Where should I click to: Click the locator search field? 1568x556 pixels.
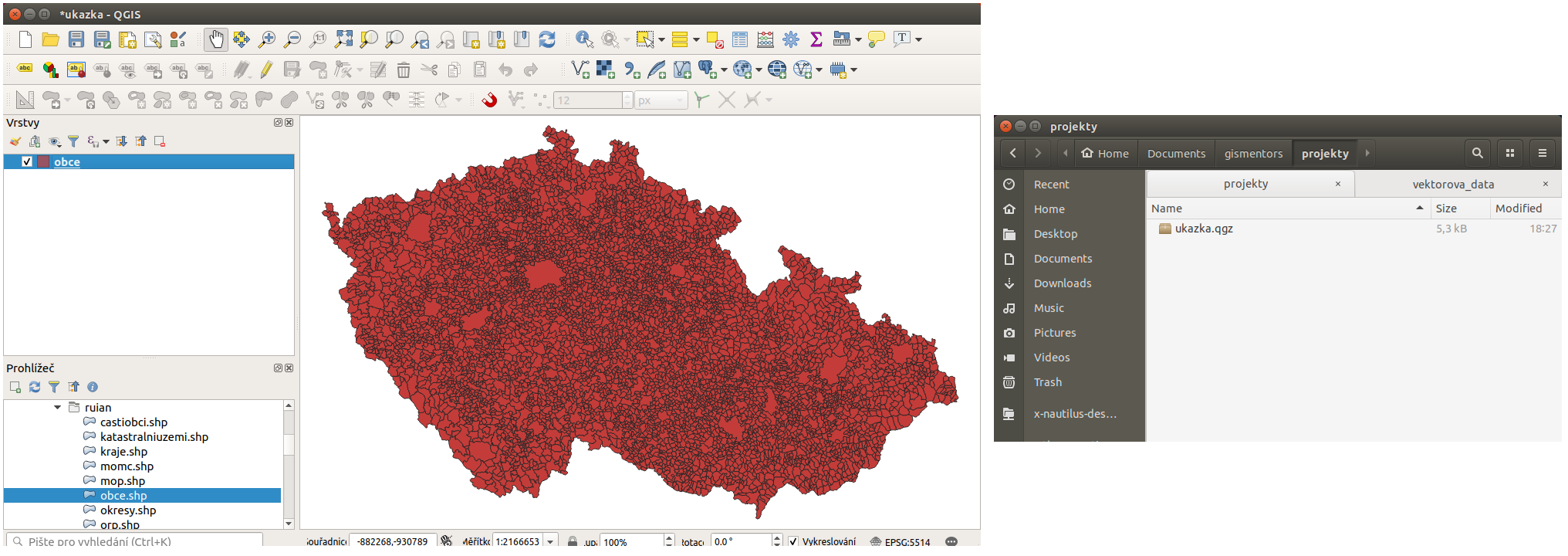135,541
